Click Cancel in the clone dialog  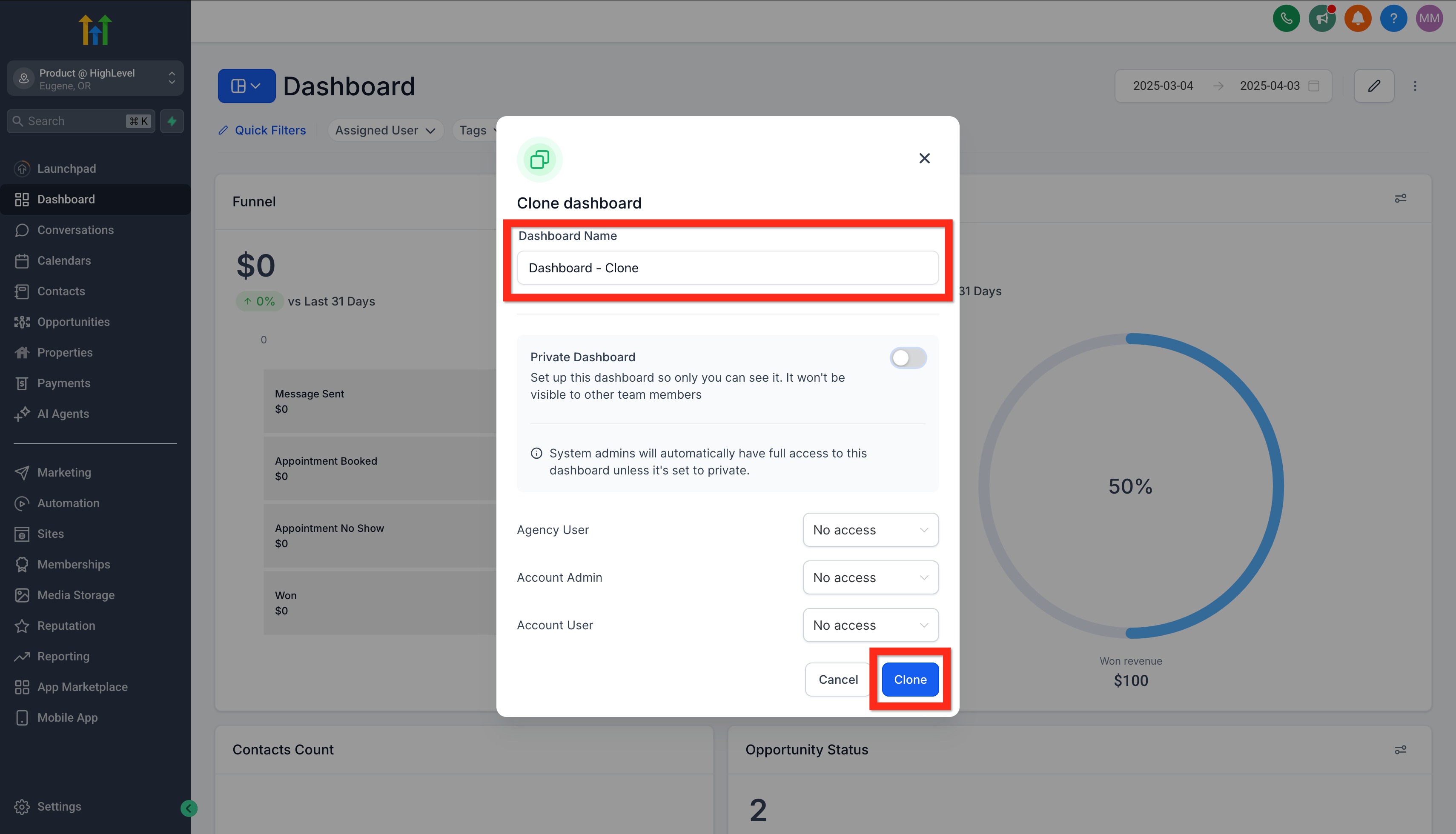click(838, 680)
